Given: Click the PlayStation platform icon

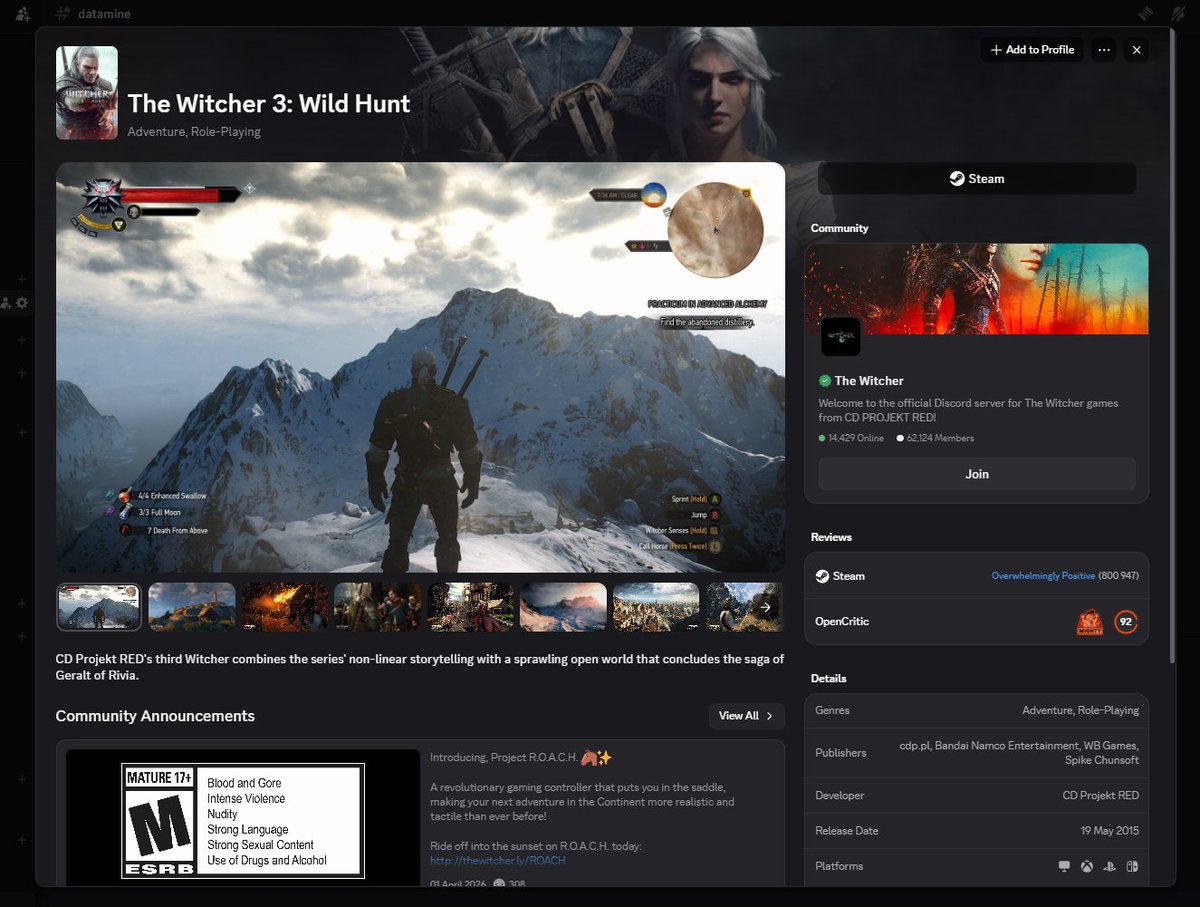Looking at the screenshot, I should [1111, 866].
